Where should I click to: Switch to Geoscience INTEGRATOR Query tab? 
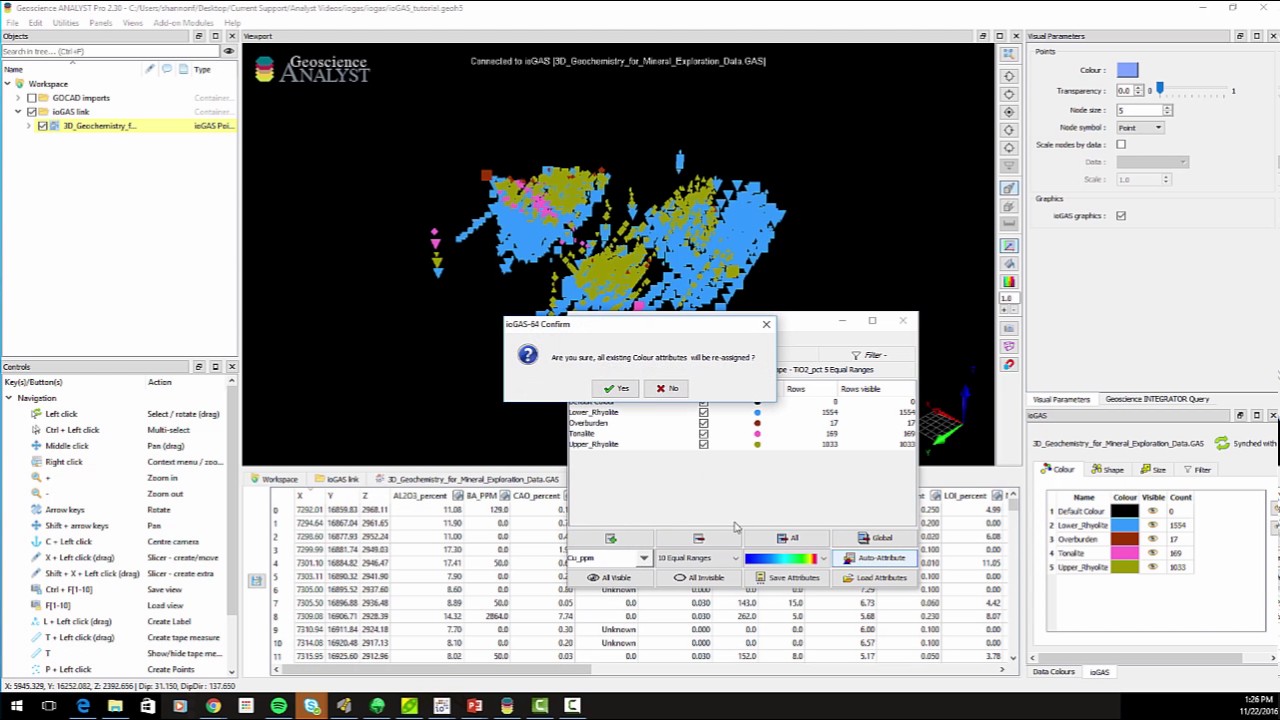(x=1157, y=399)
